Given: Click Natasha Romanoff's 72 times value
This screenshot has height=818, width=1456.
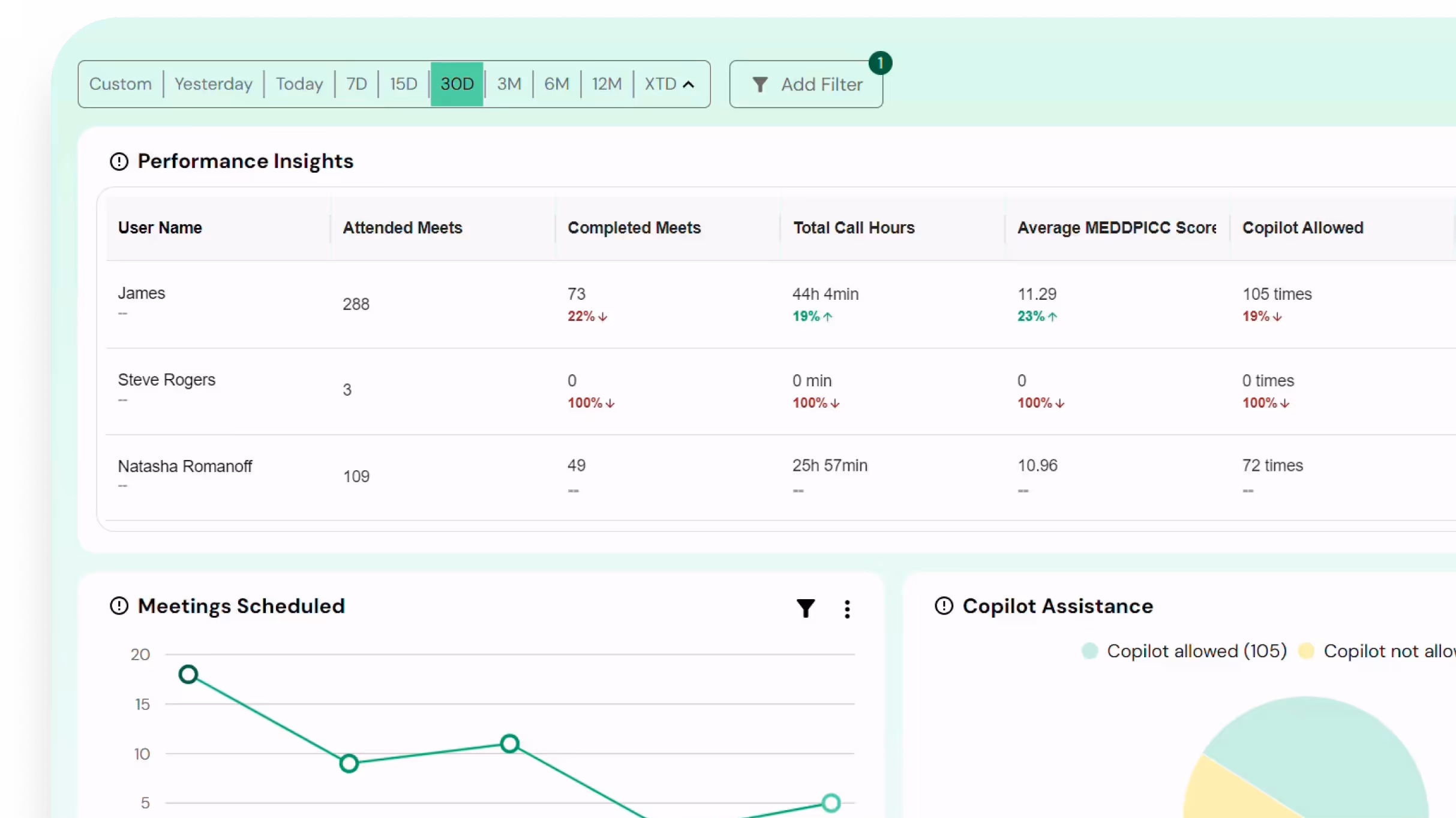Looking at the screenshot, I should click(1272, 465).
